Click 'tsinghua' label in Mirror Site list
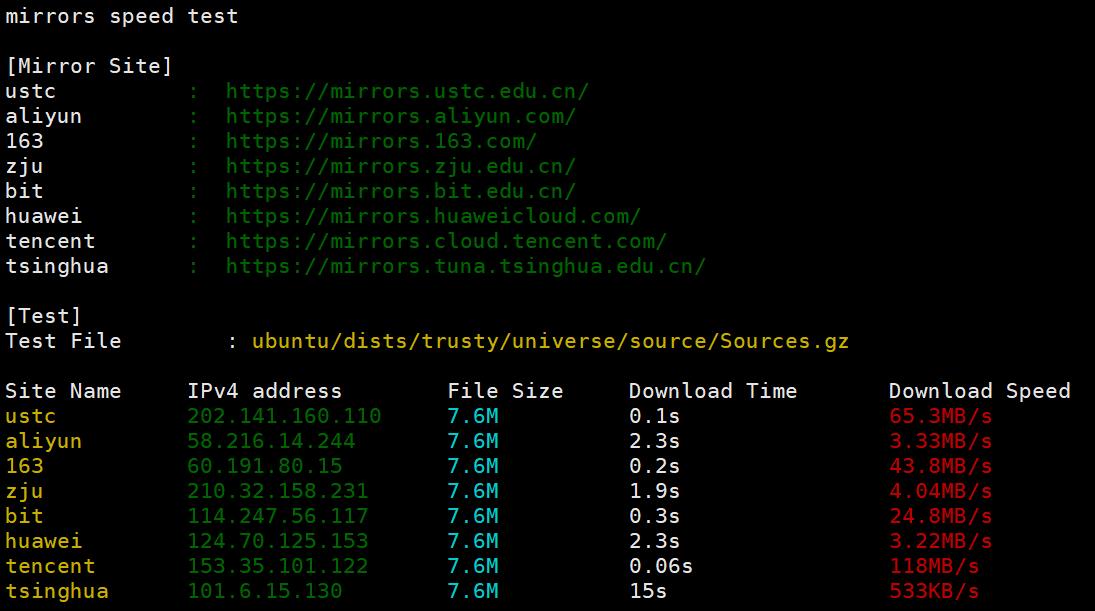This screenshot has width=1095, height=611. [x=57, y=267]
